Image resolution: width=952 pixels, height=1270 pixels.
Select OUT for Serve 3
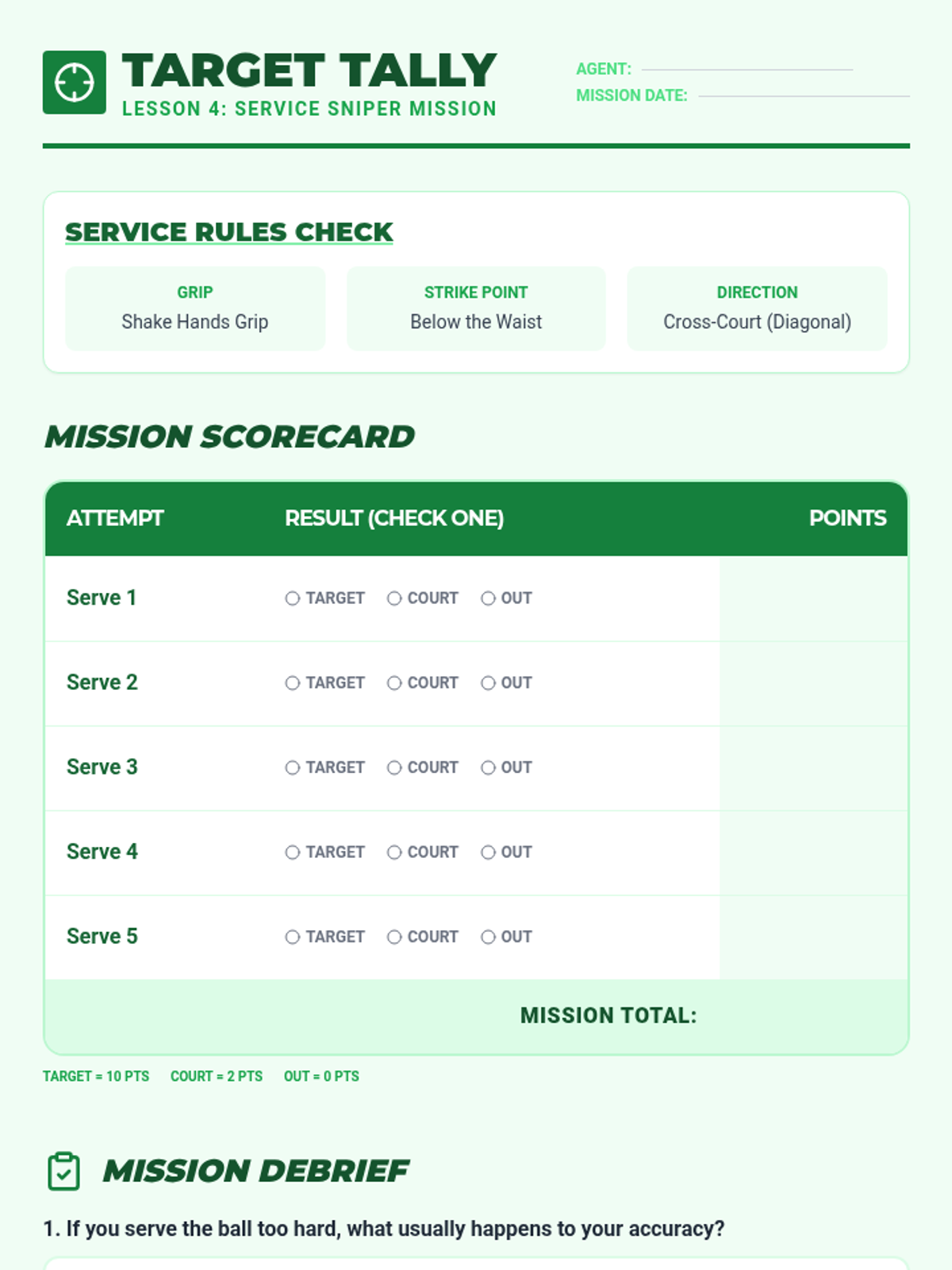pos(488,768)
